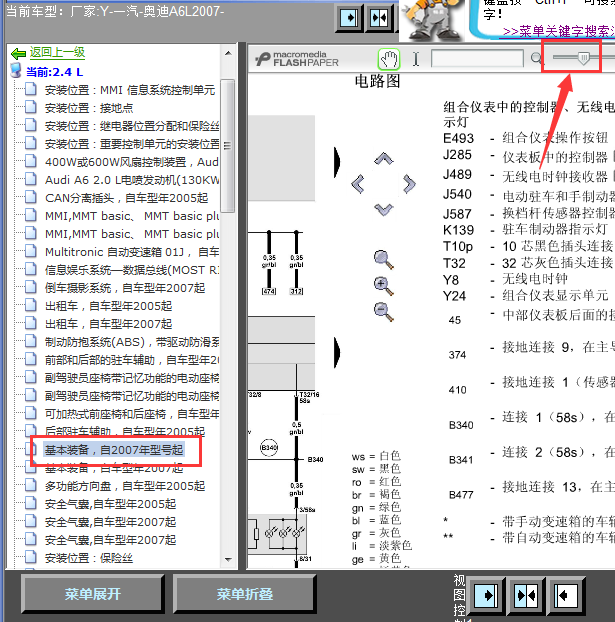
Task: Select the FlashPaper text selection tool
Action: 415,59
